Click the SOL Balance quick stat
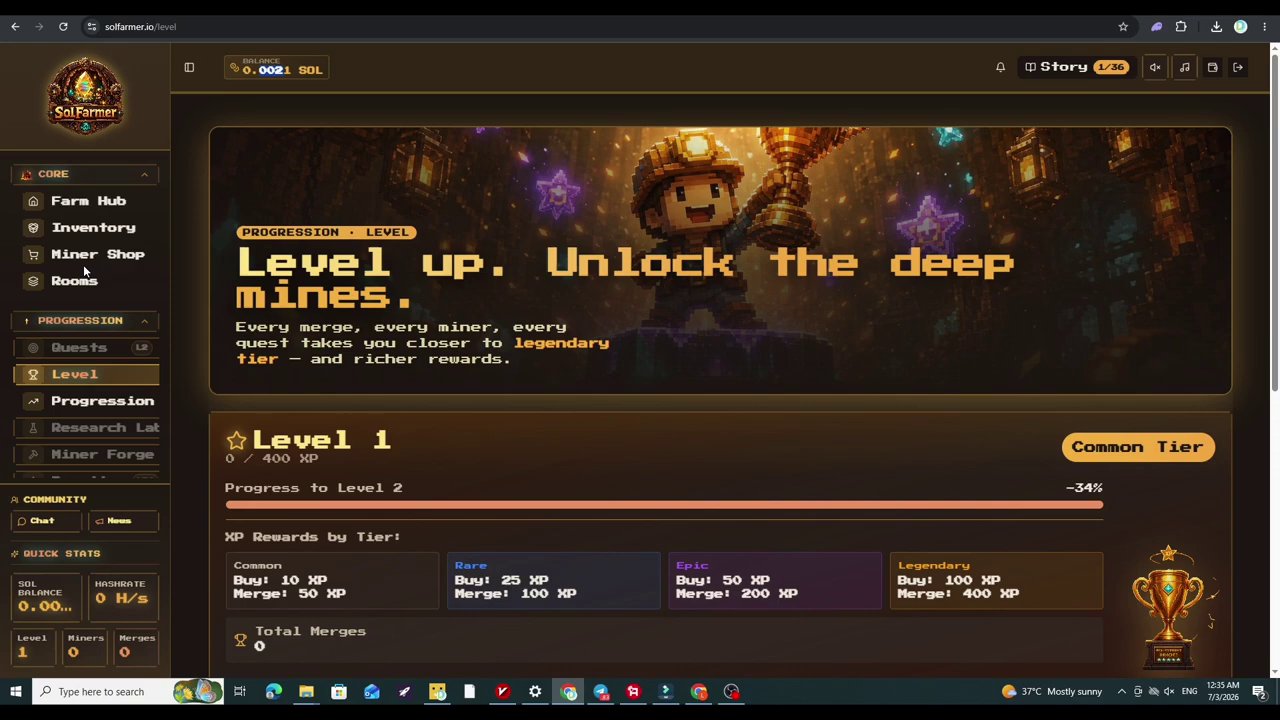The width and height of the screenshot is (1280, 720). pos(47,597)
